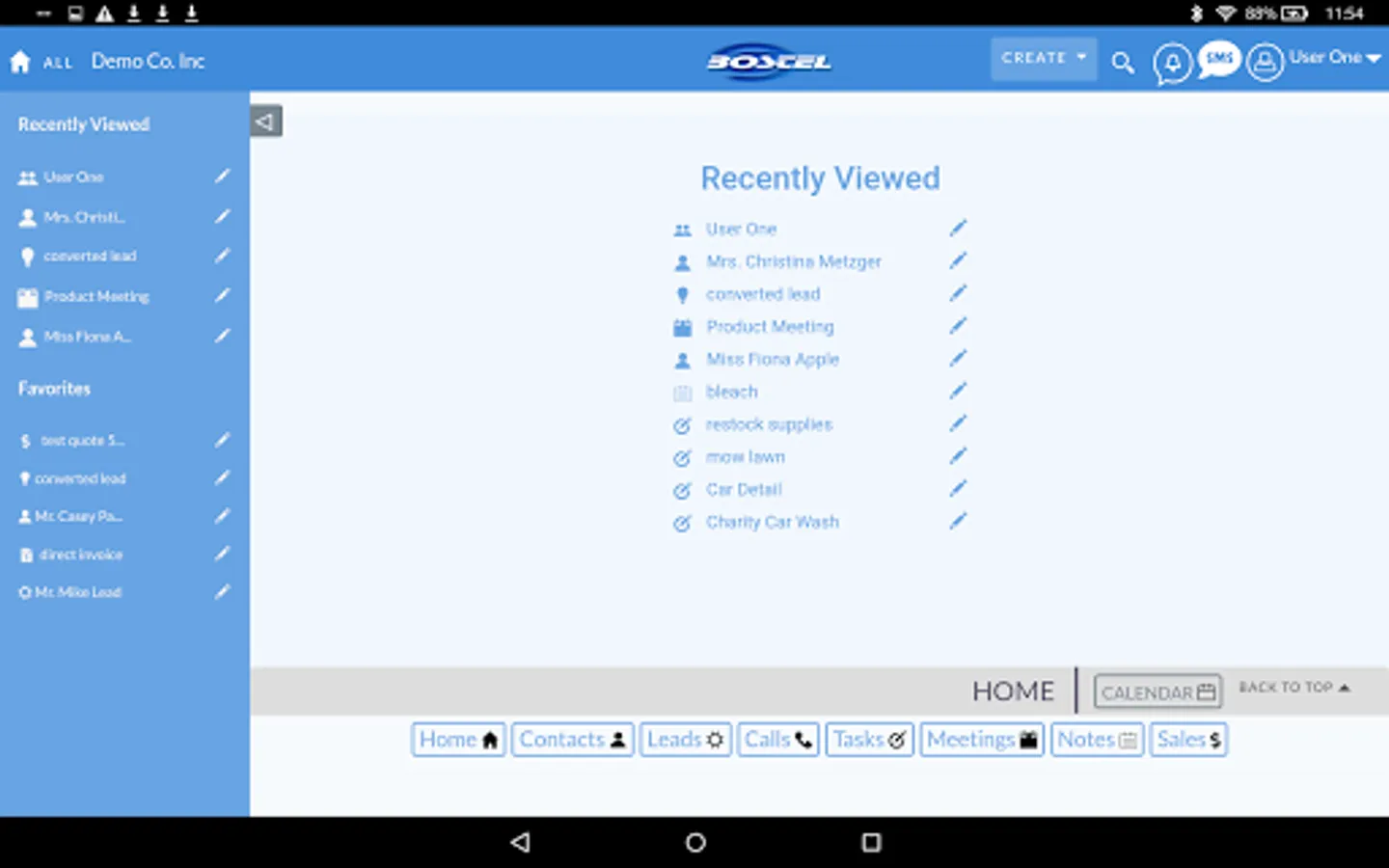
Task: Edit "converted lead" using its pencil icon
Action: (959, 293)
